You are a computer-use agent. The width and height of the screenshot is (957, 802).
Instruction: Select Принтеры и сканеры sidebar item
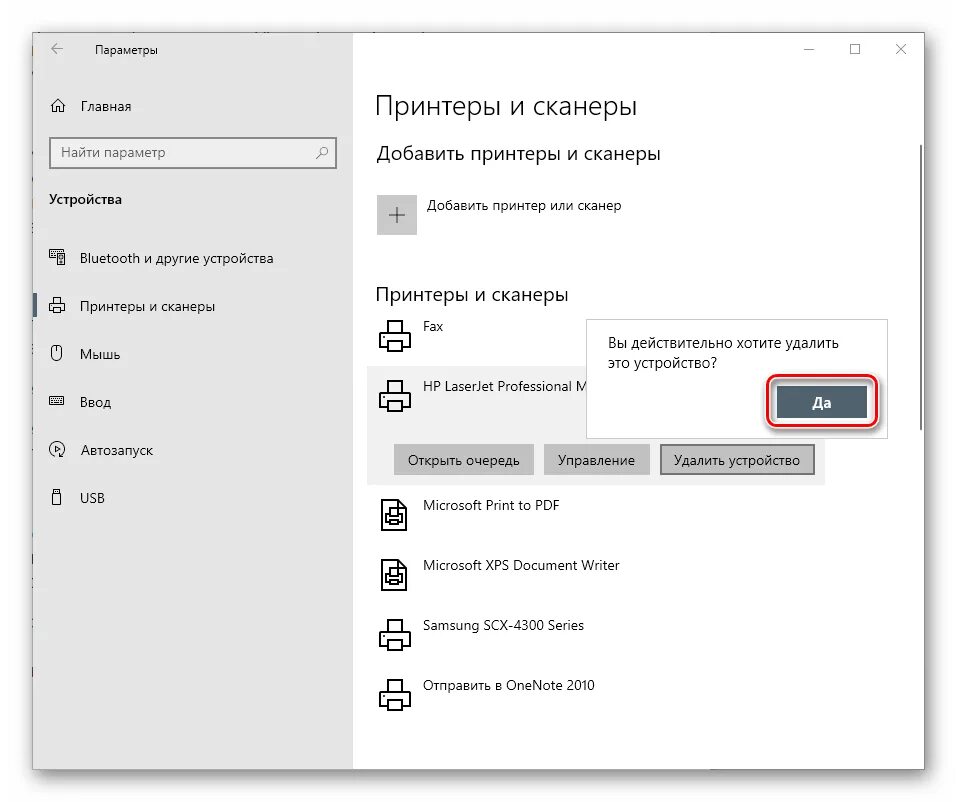[147, 306]
